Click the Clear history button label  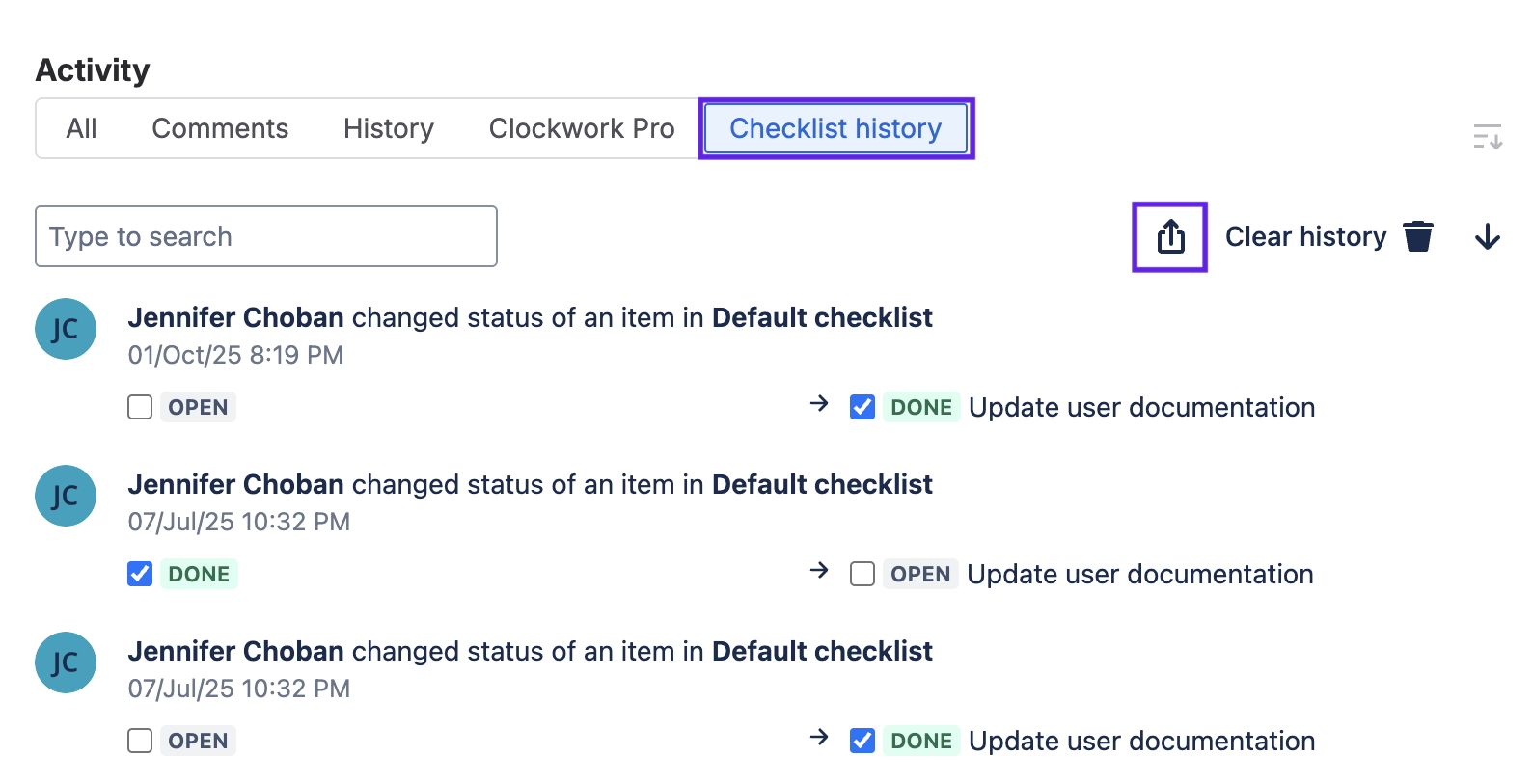pos(1304,236)
